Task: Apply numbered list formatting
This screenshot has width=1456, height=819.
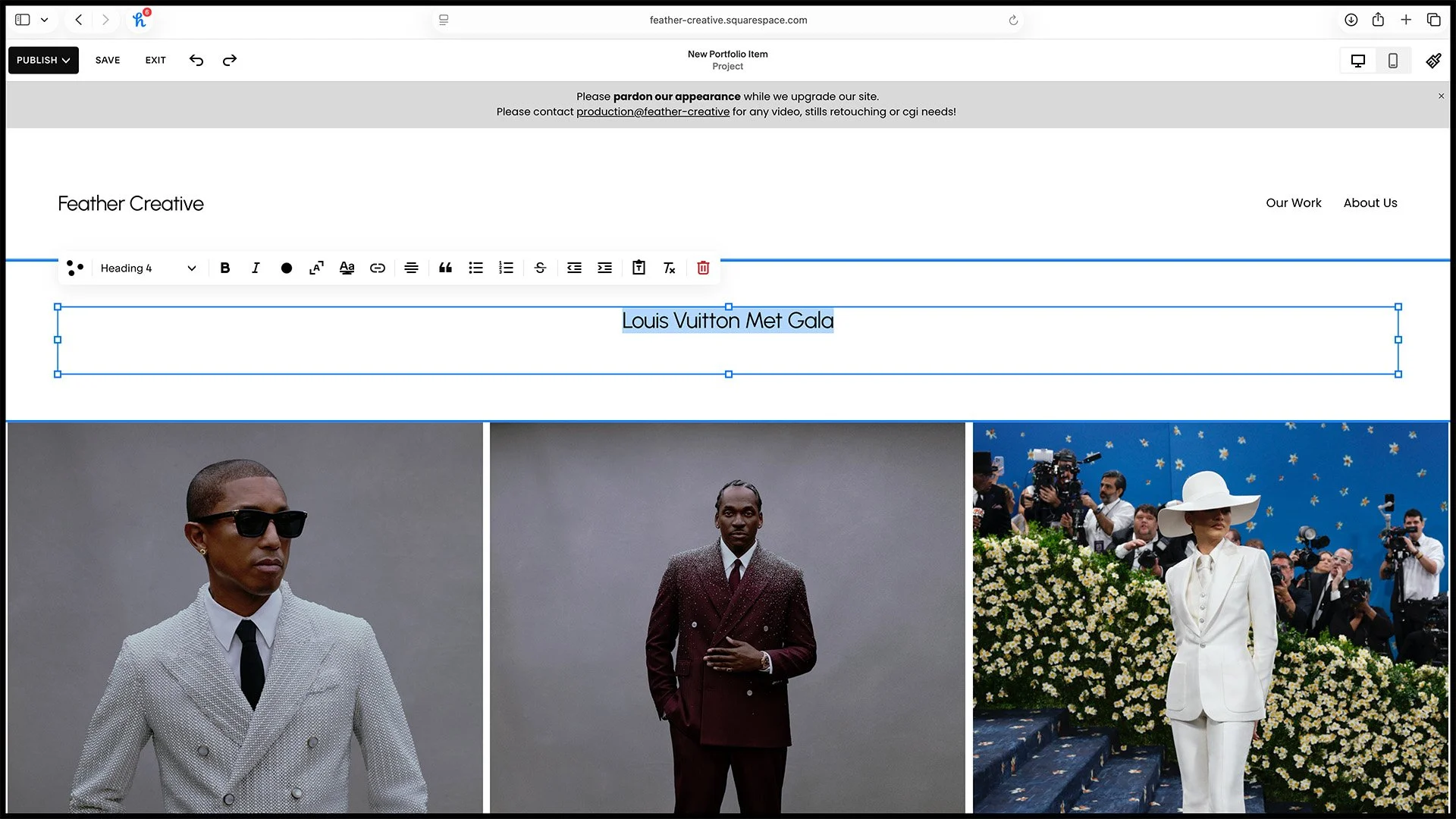Action: click(506, 268)
